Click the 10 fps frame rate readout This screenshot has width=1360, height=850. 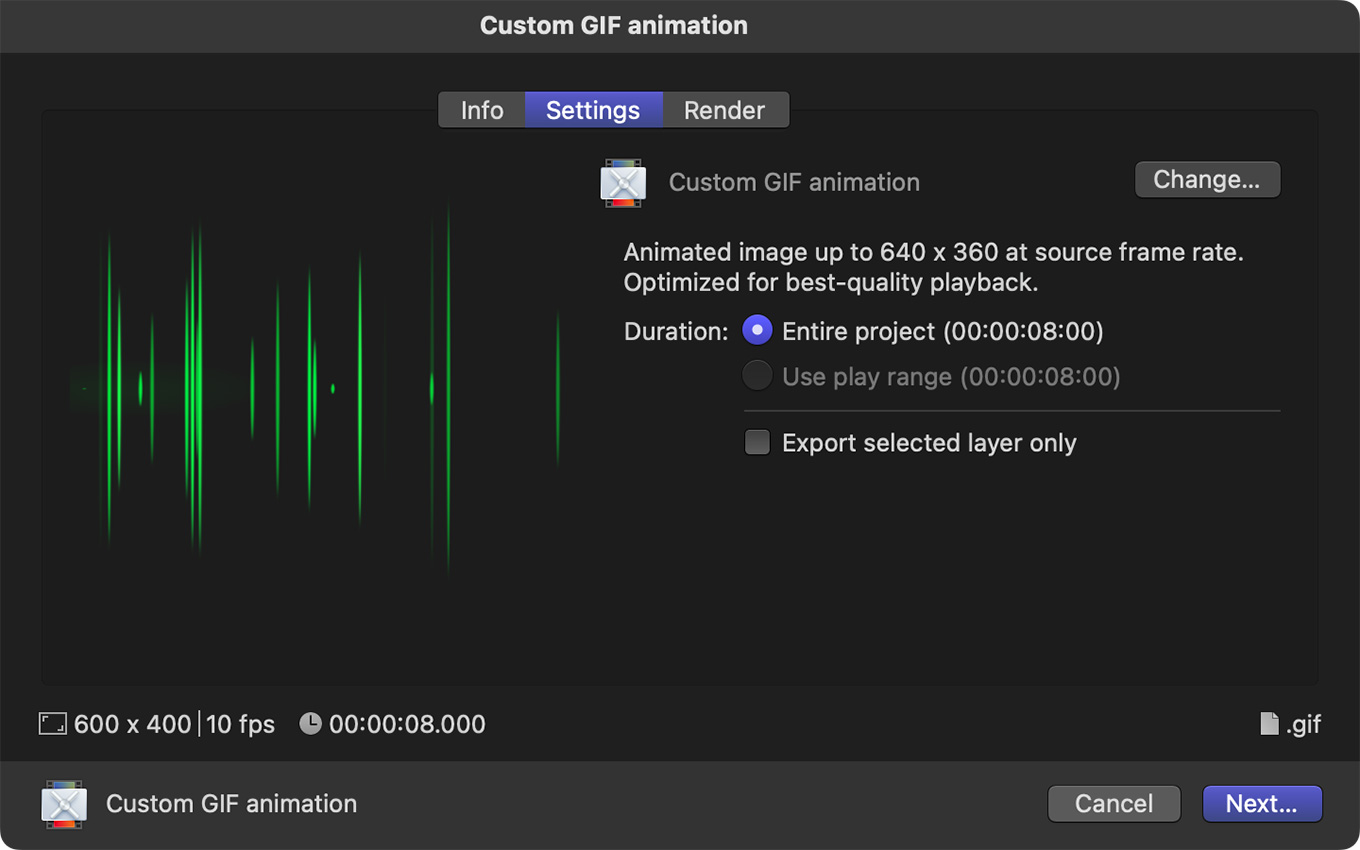click(x=241, y=724)
